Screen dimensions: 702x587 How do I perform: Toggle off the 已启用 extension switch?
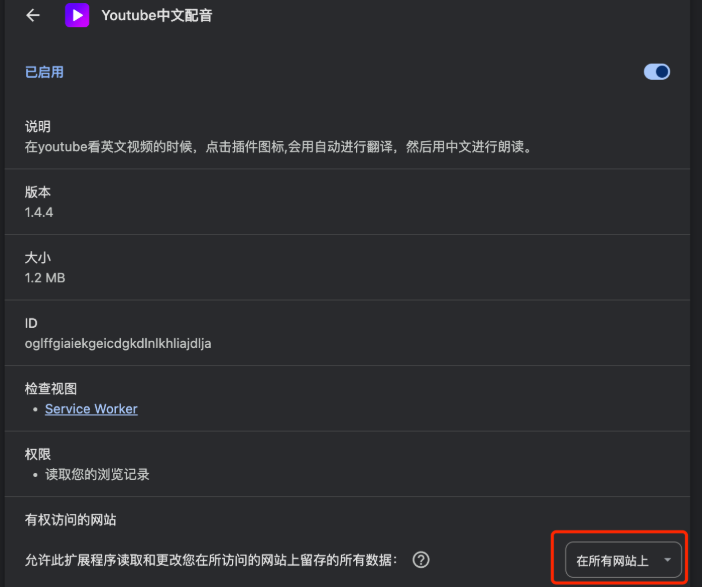click(x=656, y=72)
